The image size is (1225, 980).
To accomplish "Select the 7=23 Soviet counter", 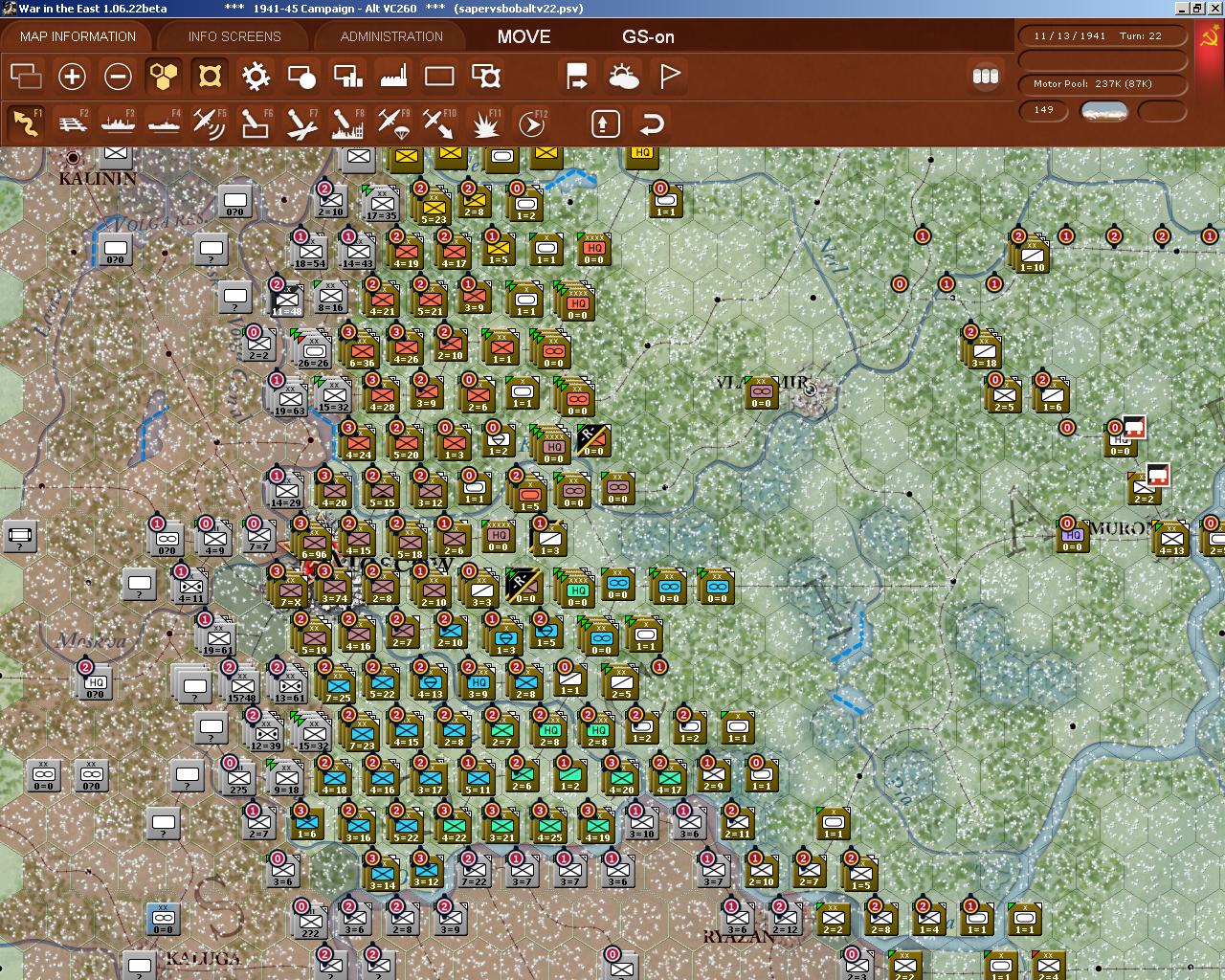I will point(361,733).
